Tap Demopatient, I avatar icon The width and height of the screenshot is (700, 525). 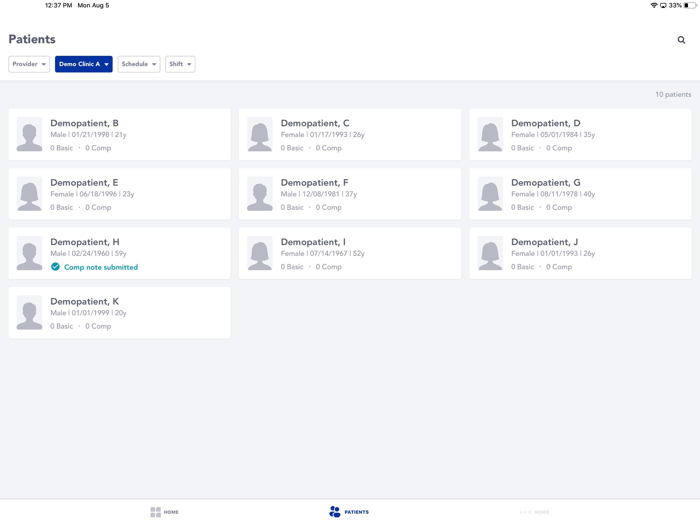click(260, 253)
